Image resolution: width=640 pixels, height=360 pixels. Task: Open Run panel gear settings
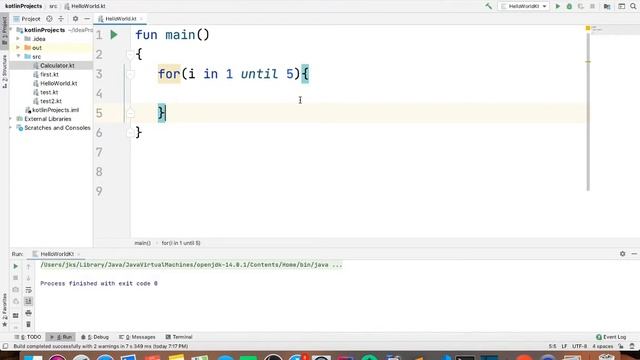click(x=622, y=254)
